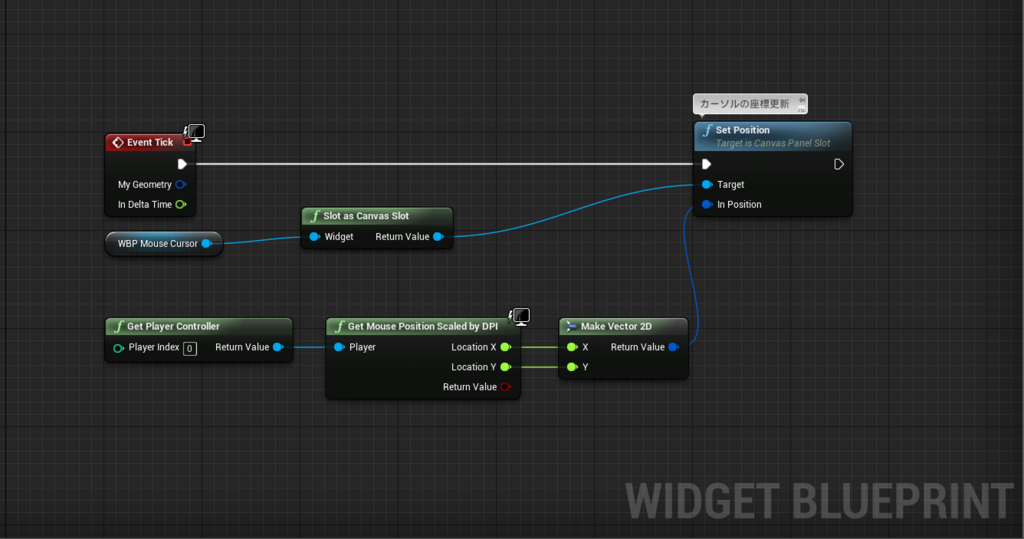Screen dimensions: 1024x539
Task: Select the Slot as Canvas Slot node header
Action: [x=377, y=216]
